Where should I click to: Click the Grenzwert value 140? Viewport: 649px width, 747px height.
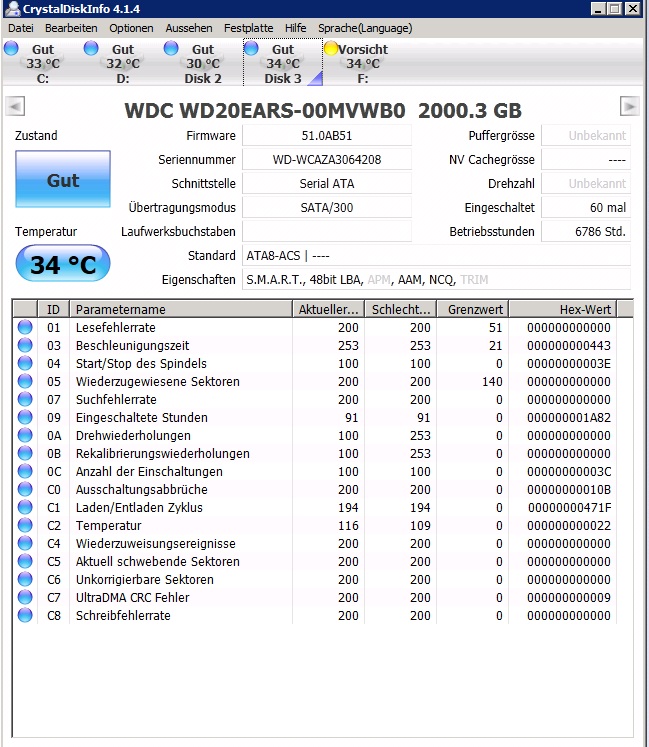point(492,382)
